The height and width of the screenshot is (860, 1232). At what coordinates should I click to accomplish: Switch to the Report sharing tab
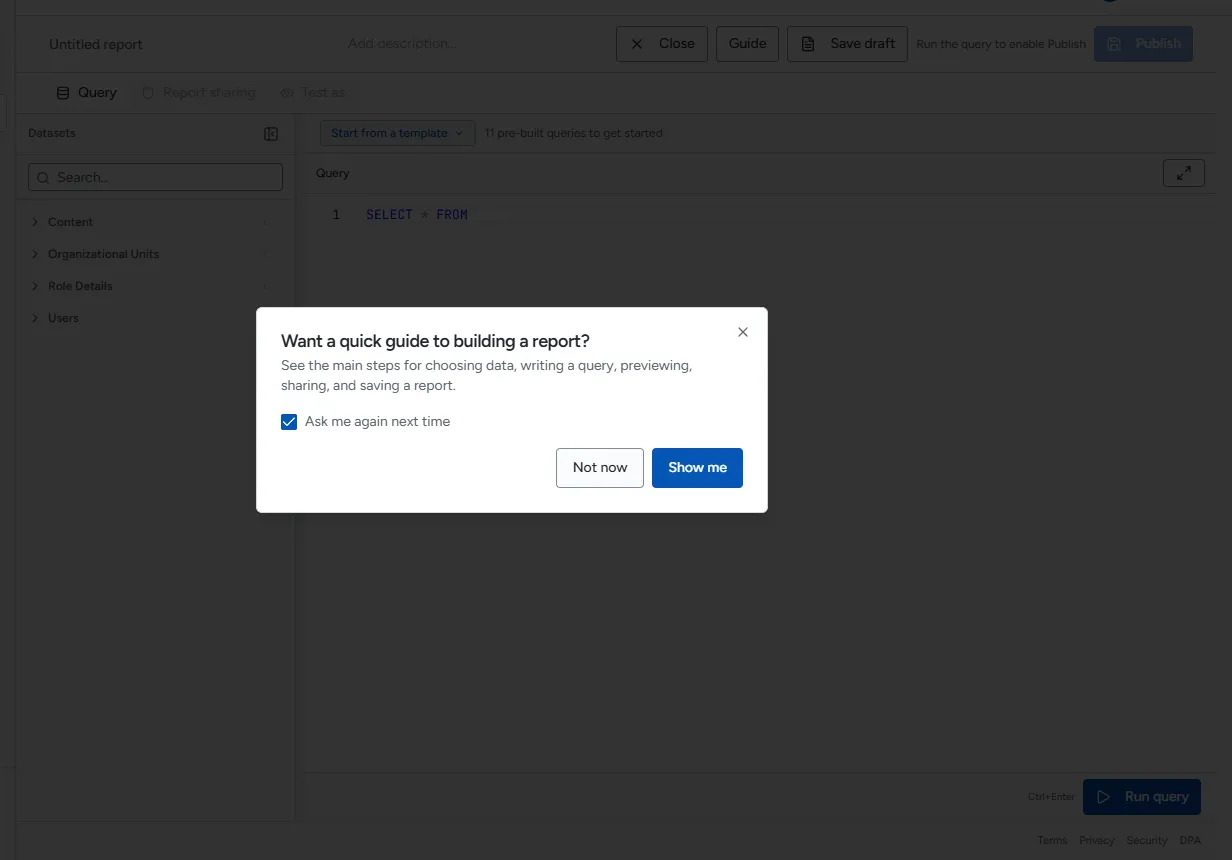[198, 93]
